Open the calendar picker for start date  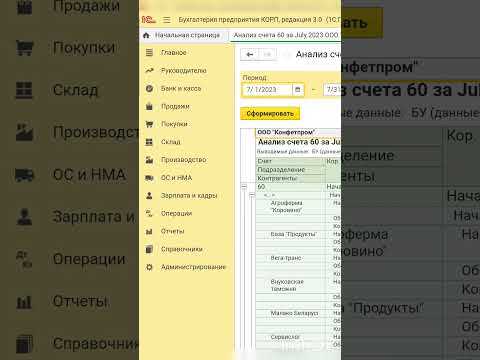[298, 90]
